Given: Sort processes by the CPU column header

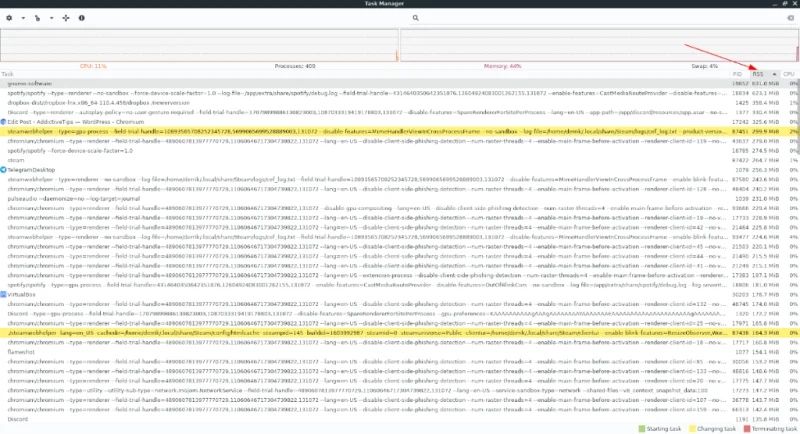Looking at the screenshot, I should tap(789, 74).
